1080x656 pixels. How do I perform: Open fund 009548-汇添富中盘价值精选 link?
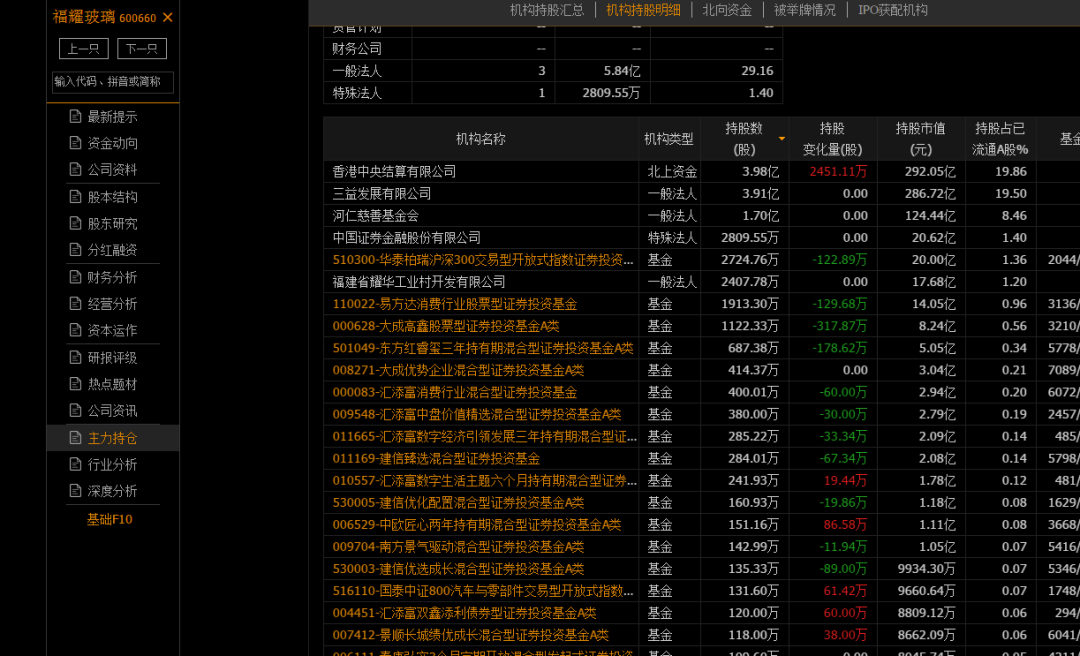click(477, 414)
